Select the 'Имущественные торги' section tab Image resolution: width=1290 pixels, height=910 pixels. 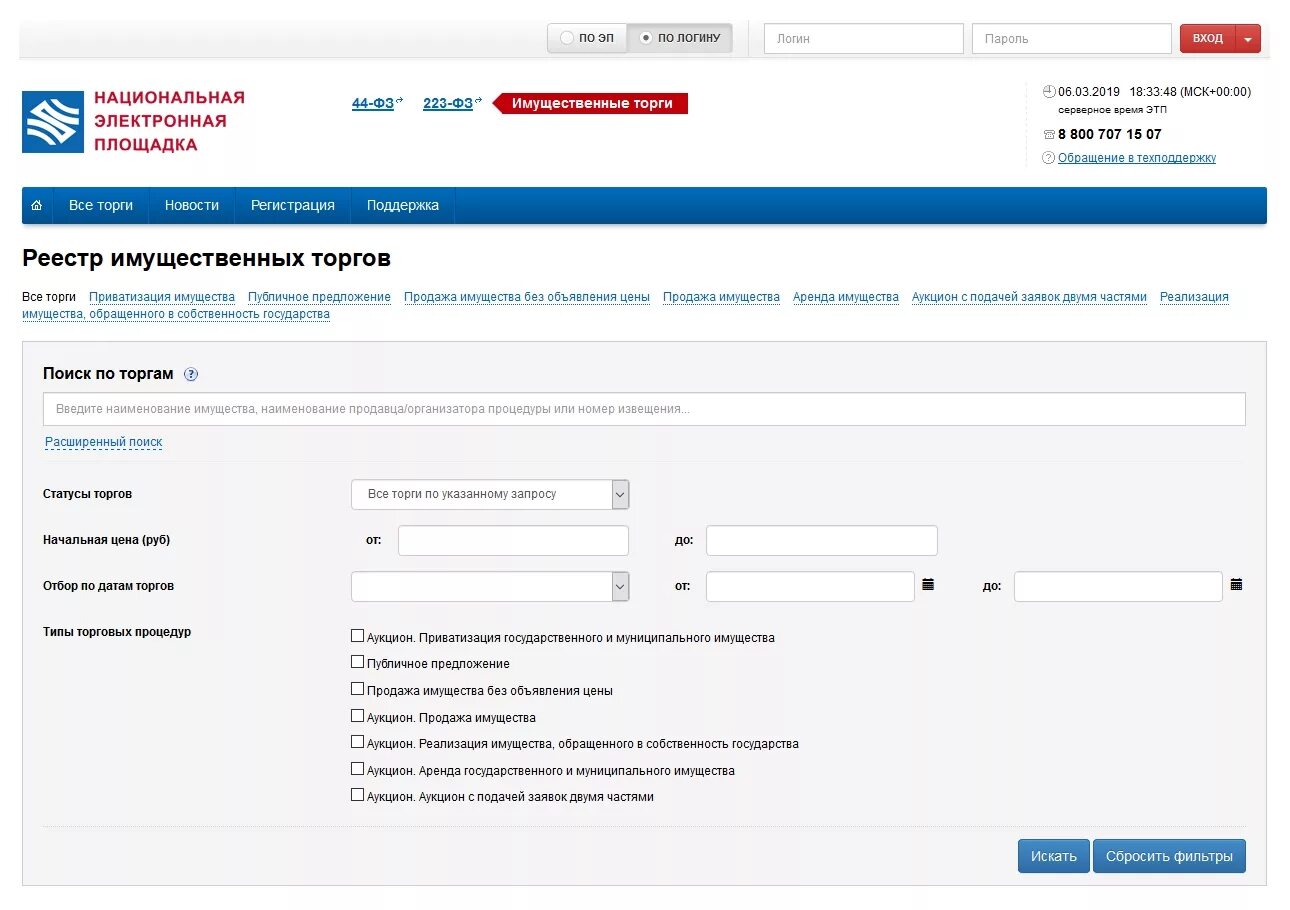point(592,103)
